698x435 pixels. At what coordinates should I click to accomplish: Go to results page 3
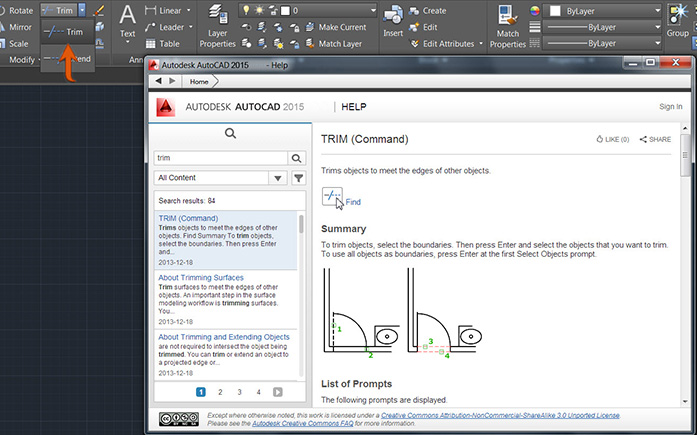click(x=239, y=392)
